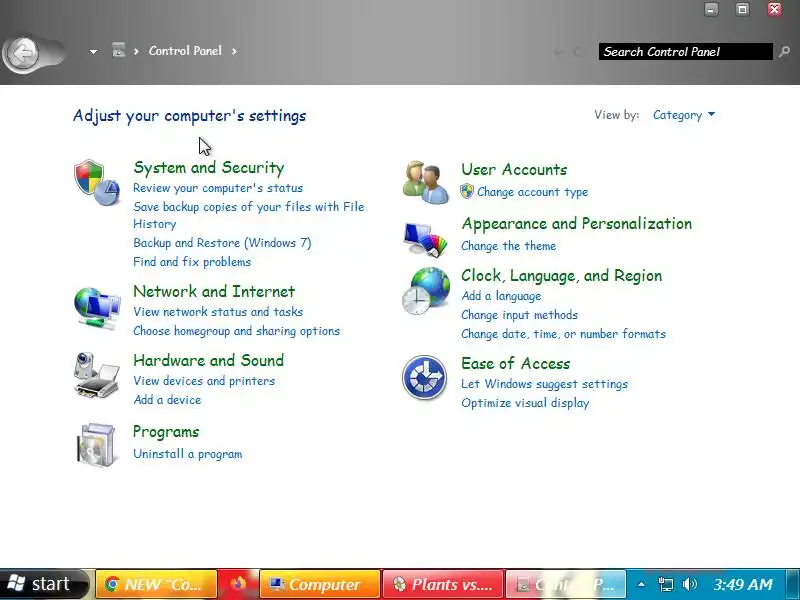Open Appearance and Personalization heading

click(x=577, y=223)
